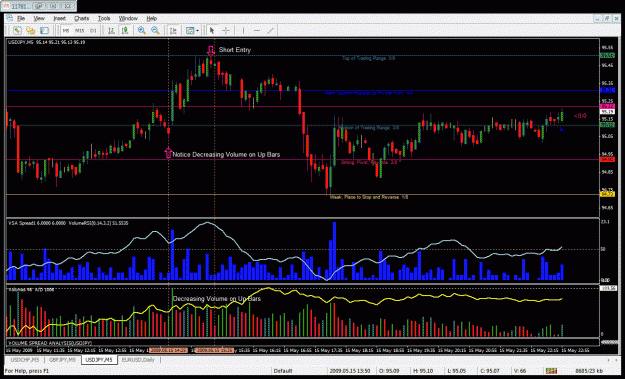Image resolution: width=625 pixels, height=379 pixels.
Task: Open the View menu
Action: (39, 18)
